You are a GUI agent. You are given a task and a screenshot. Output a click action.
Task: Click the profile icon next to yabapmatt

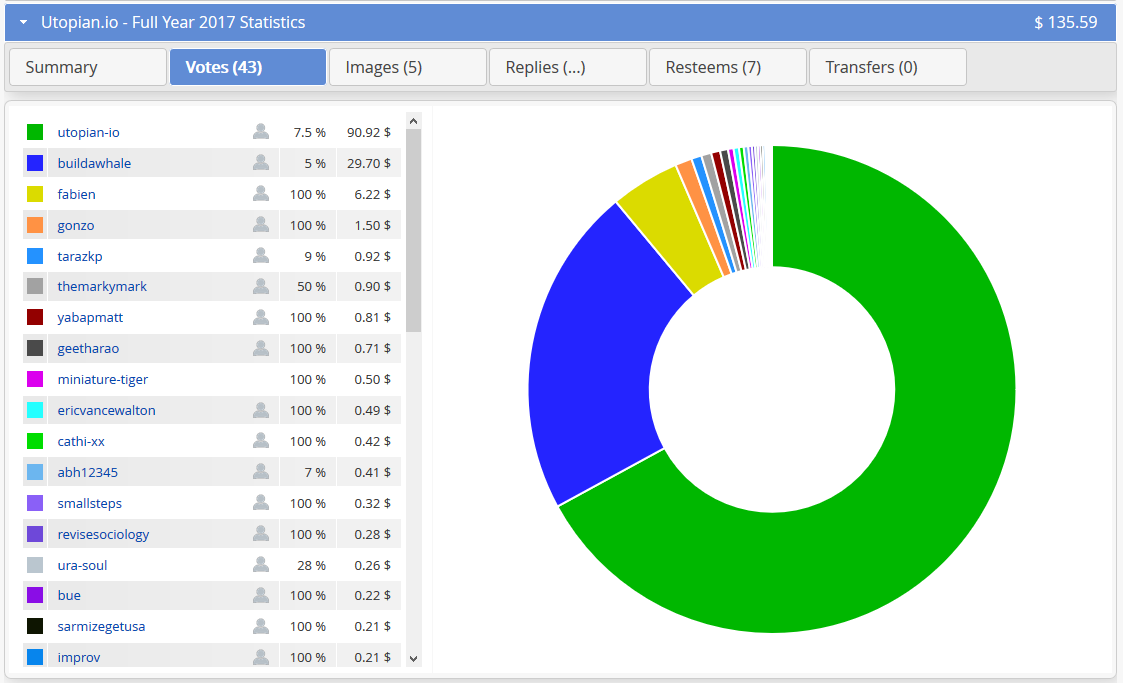point(261,317)
